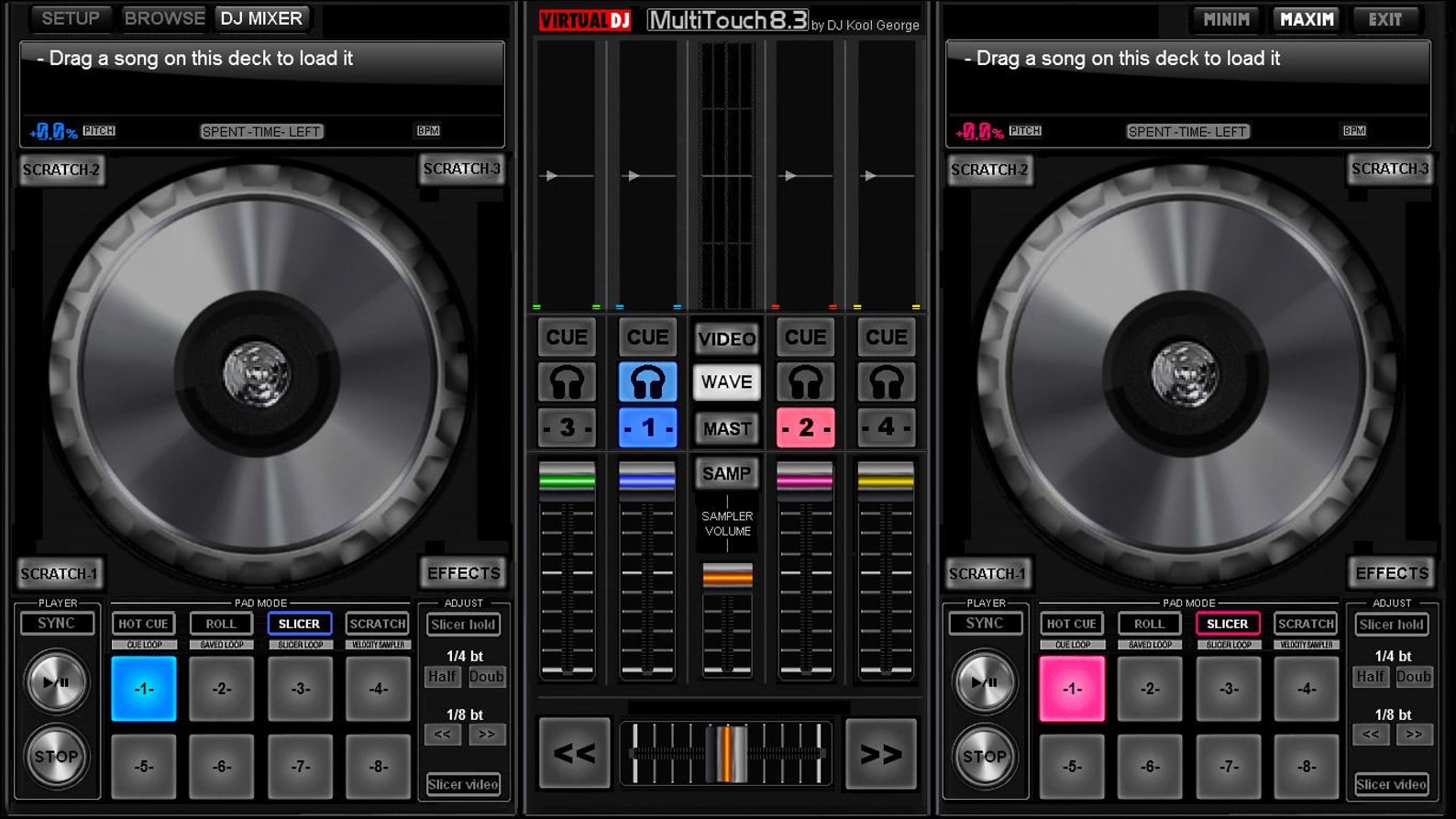Trigger right deck pink pad -1-
This screenshot has width=1456, height=819.
click(1072, 689)
